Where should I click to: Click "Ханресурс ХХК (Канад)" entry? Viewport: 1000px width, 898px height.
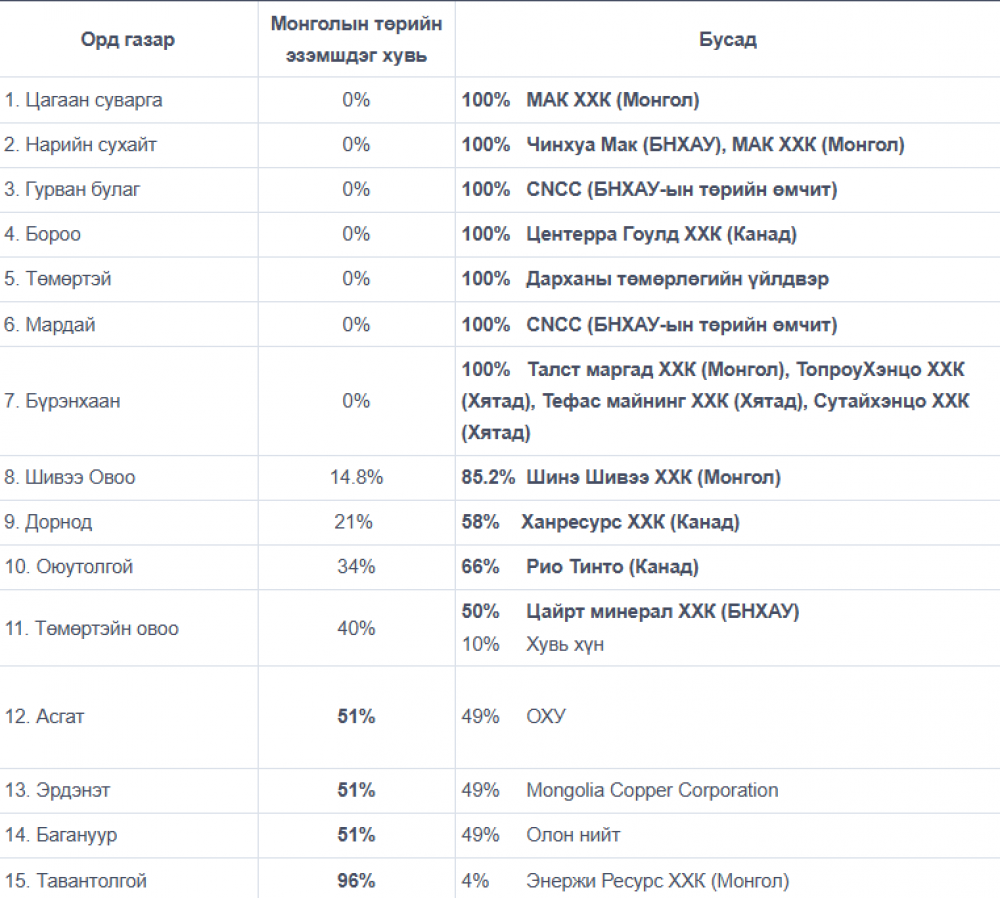[x=630, y=522]
